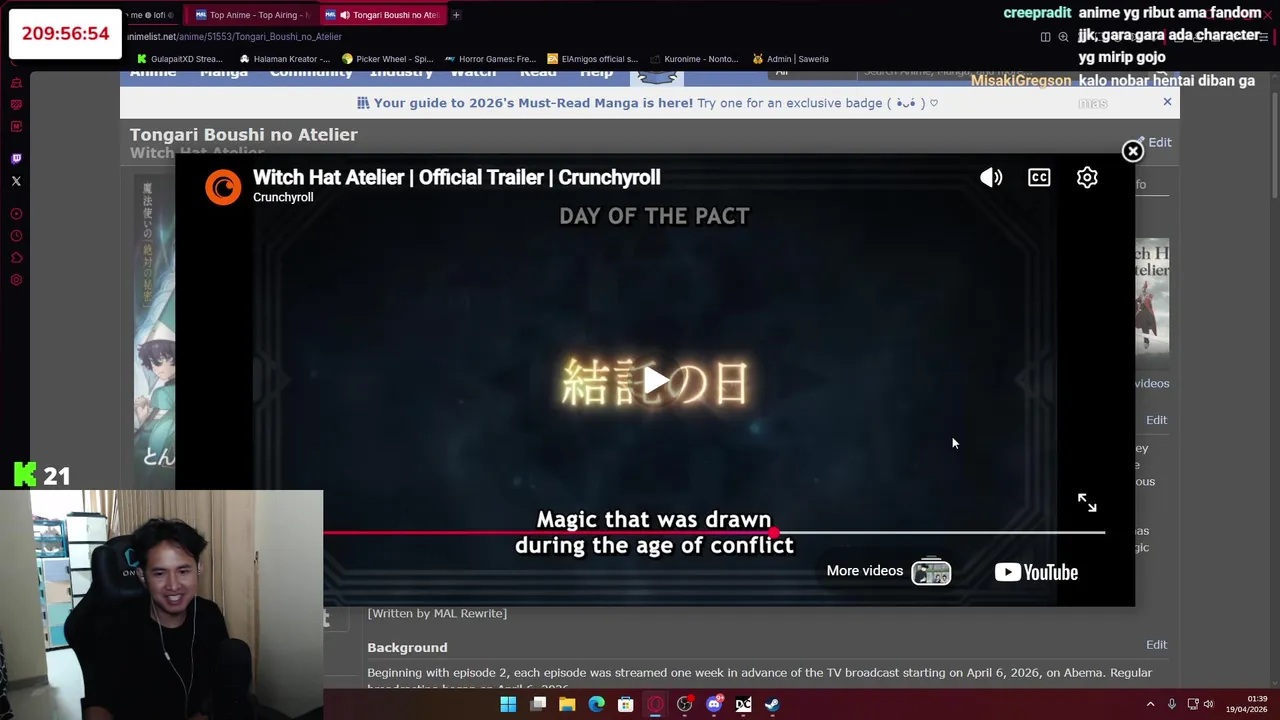Enter fullscreen mode on the trailer
The width and height of the screenshot is (1280, 720).
coord(1087,503)
